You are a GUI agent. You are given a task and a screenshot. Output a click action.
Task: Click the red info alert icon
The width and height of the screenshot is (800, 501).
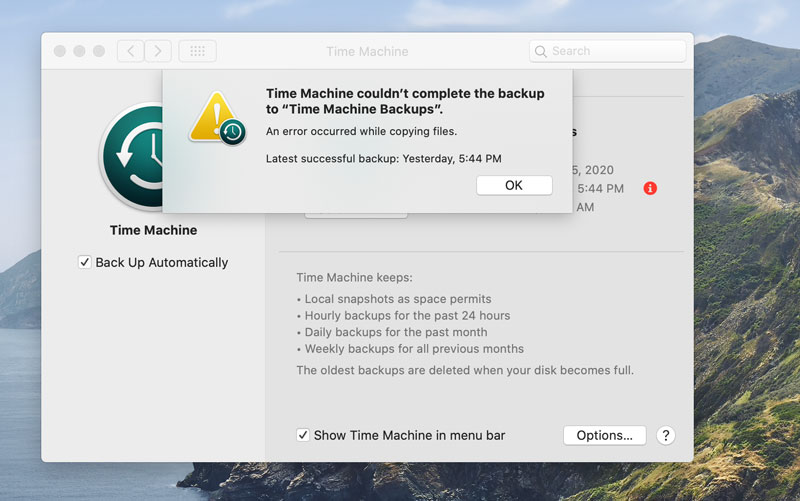click(x=650, y=188)
